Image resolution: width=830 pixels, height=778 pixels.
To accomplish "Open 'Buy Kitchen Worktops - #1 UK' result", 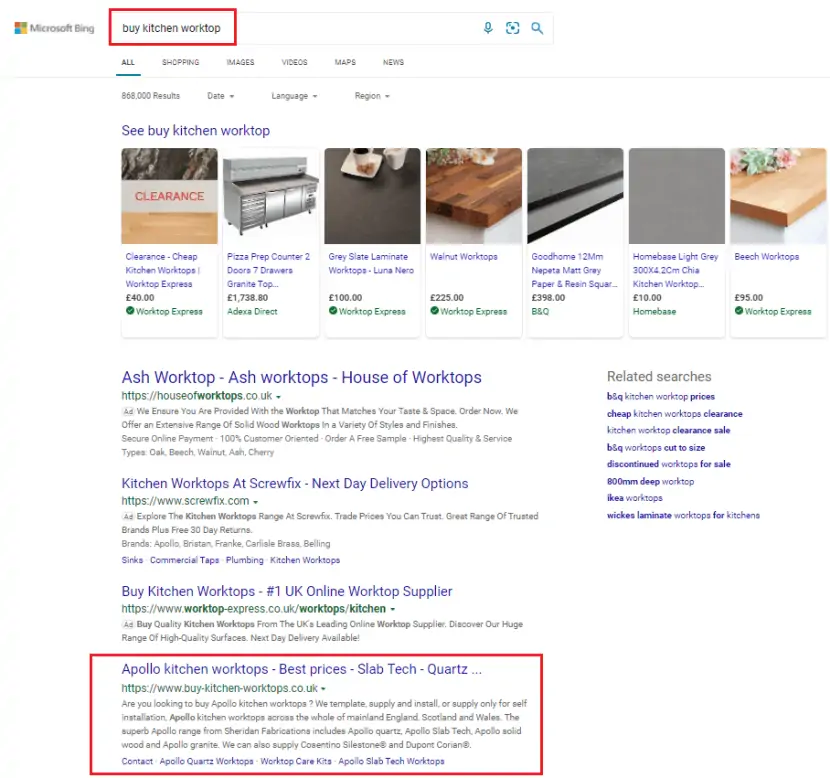I will 287,592.
